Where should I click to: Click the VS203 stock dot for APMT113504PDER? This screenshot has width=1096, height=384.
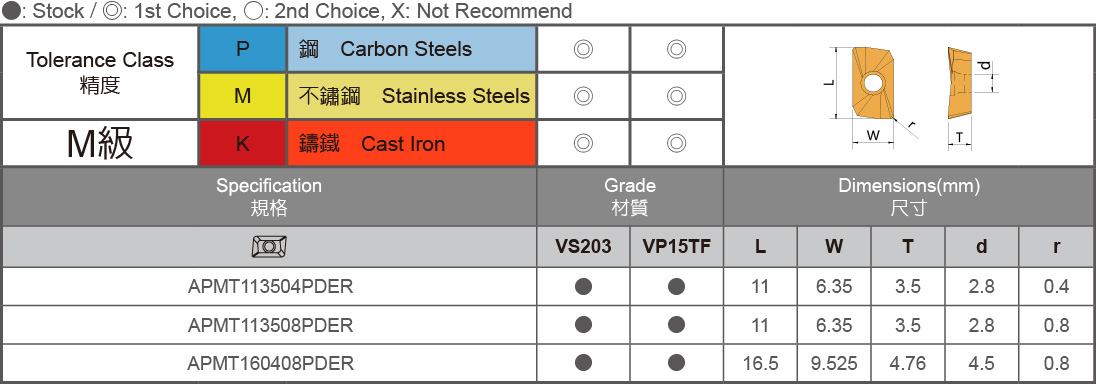[583, 286]
